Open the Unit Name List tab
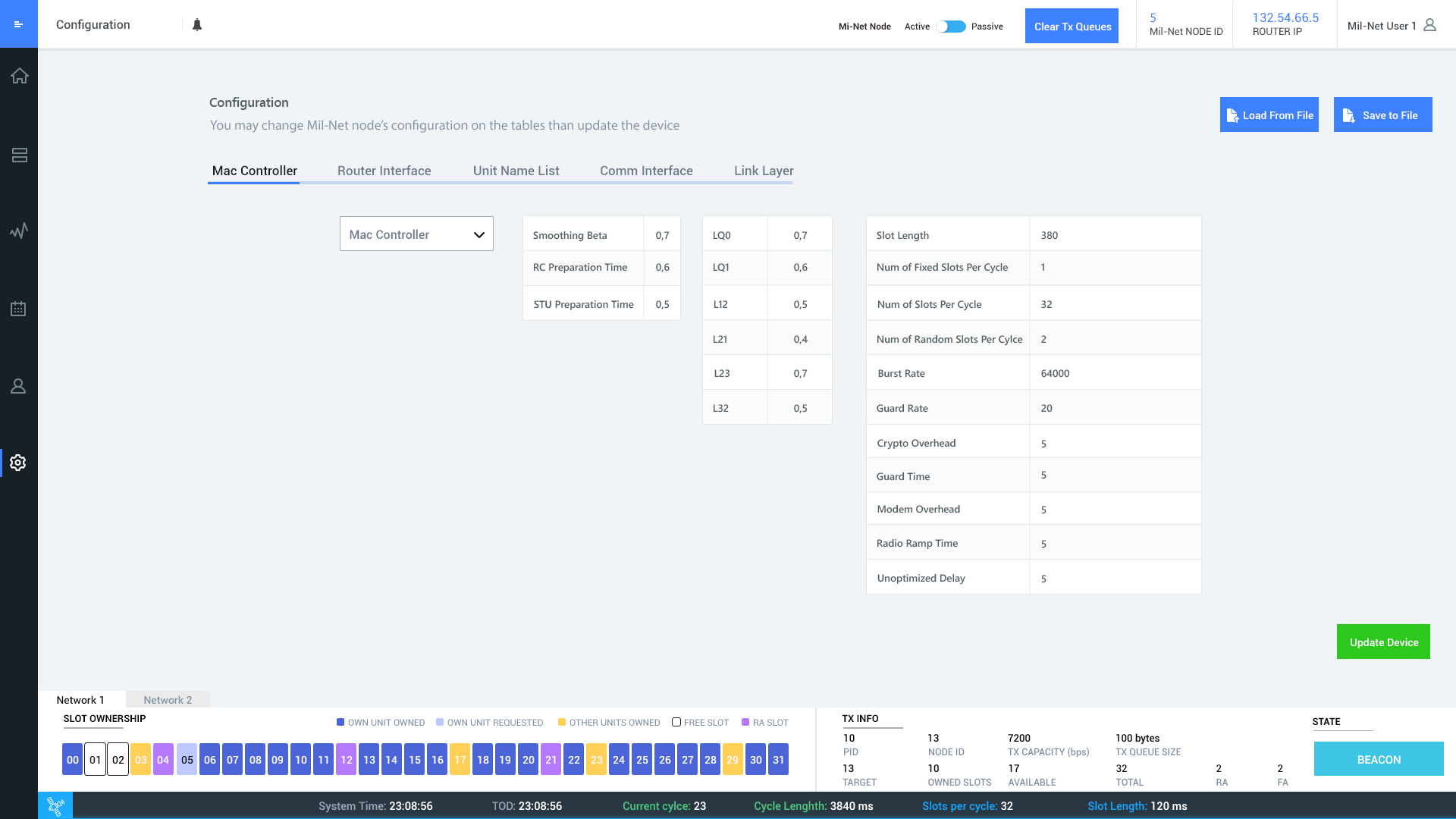 coord(516,171)
